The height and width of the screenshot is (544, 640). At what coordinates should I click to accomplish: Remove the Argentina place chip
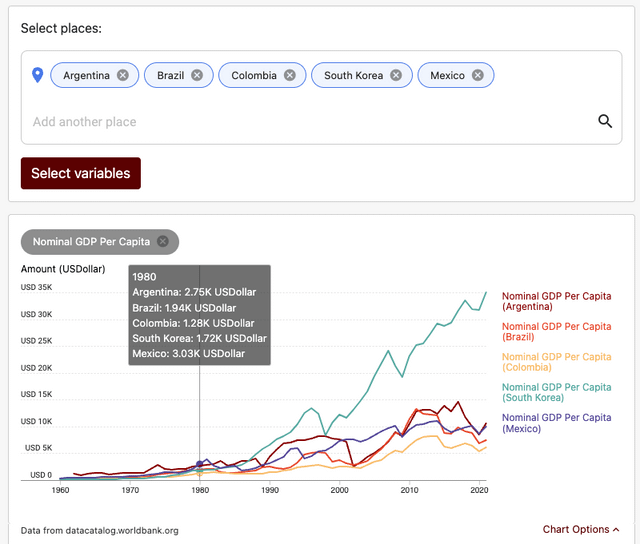[122, 75]
